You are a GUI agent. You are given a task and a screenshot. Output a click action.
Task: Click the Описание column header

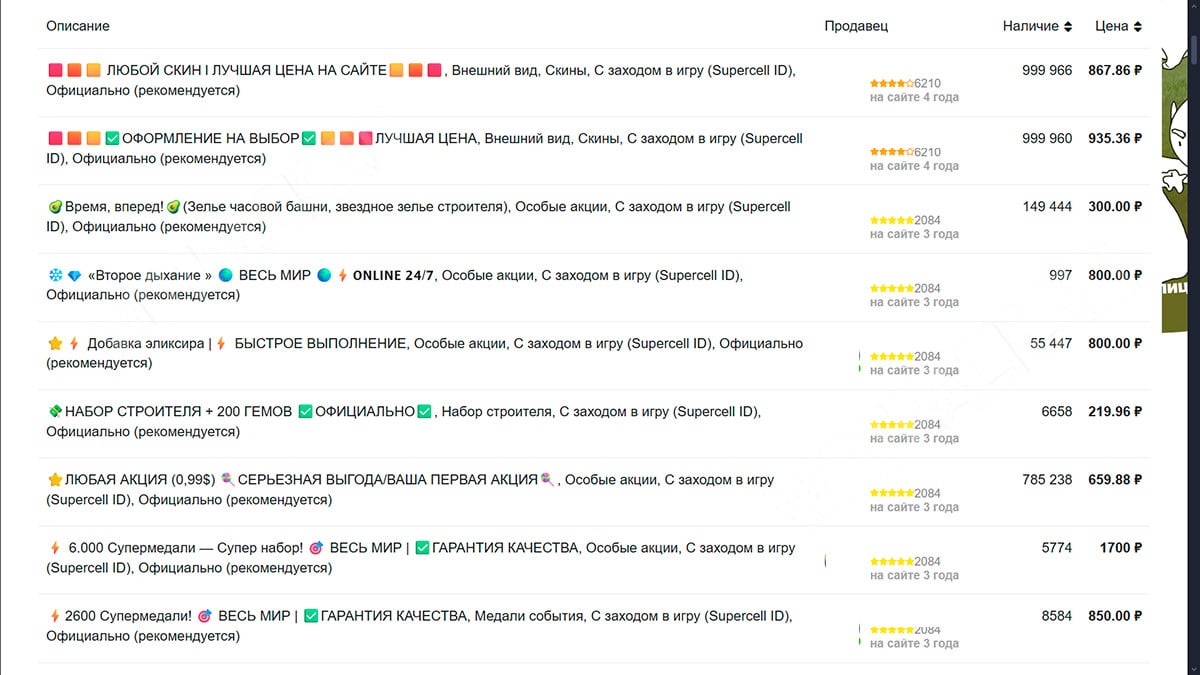[x=78, y=26]
